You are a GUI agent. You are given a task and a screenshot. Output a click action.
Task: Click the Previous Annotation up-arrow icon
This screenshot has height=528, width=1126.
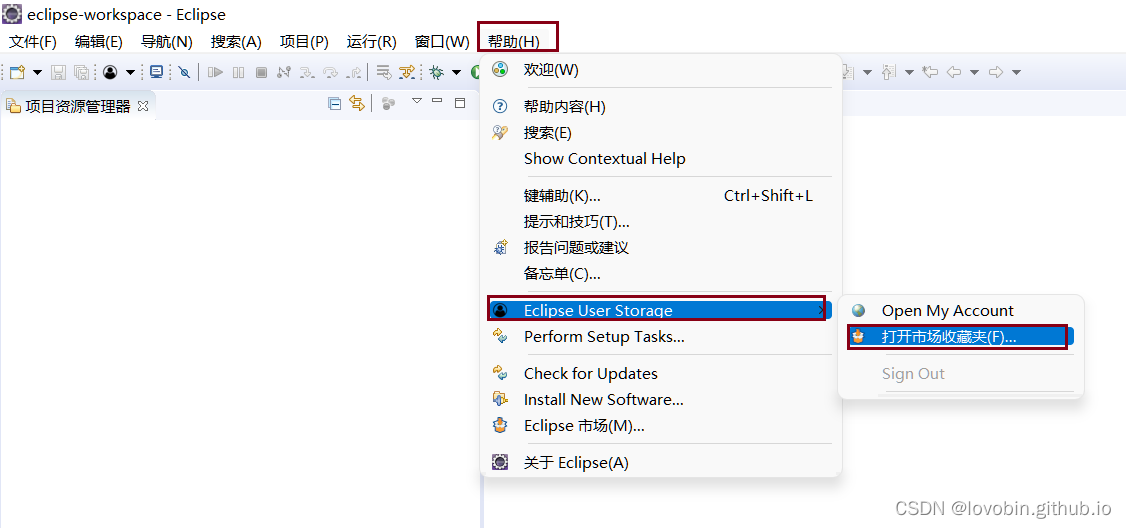pos(889,72)
